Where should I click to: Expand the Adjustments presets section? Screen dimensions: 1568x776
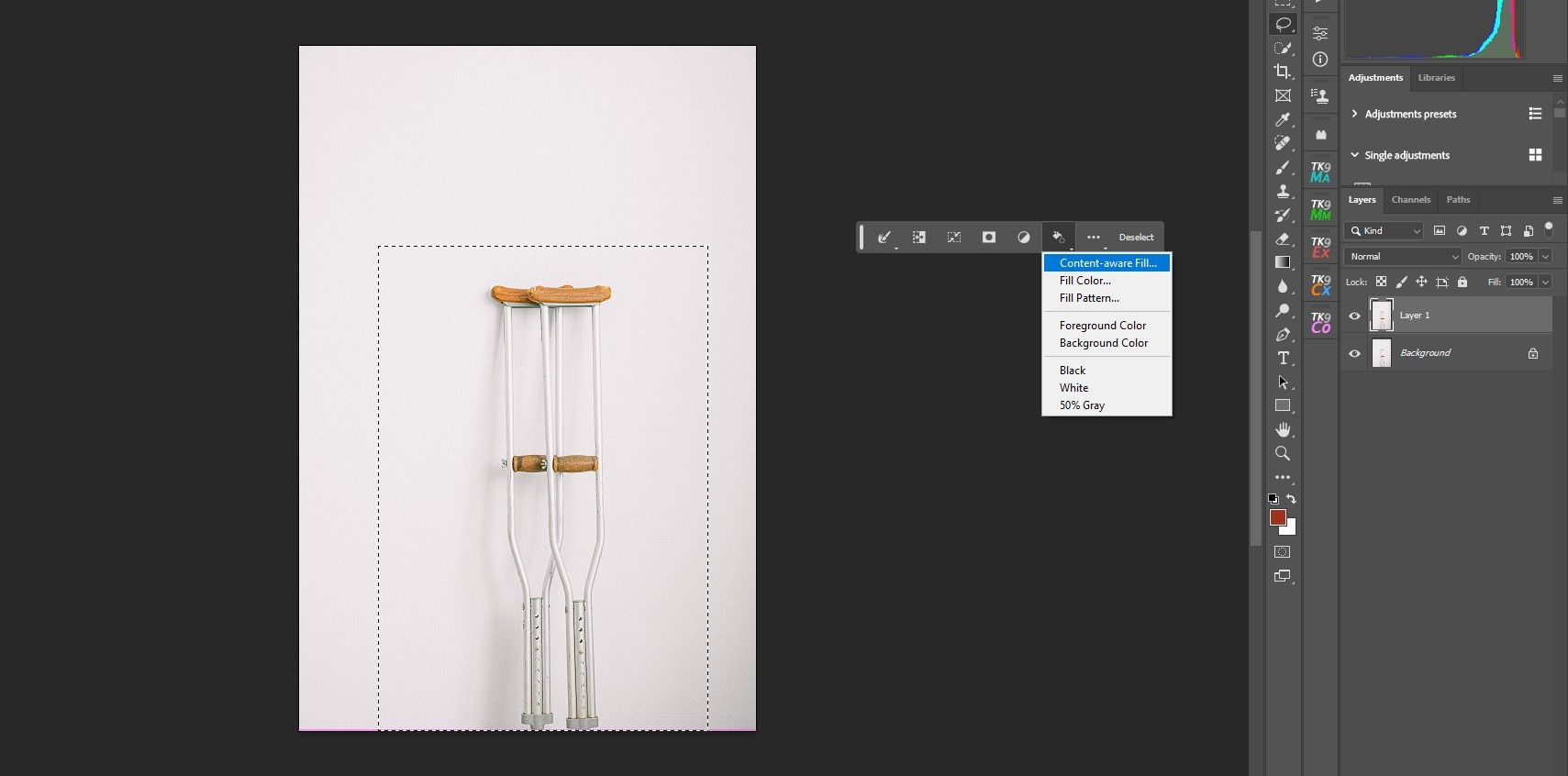point(1354,114)
